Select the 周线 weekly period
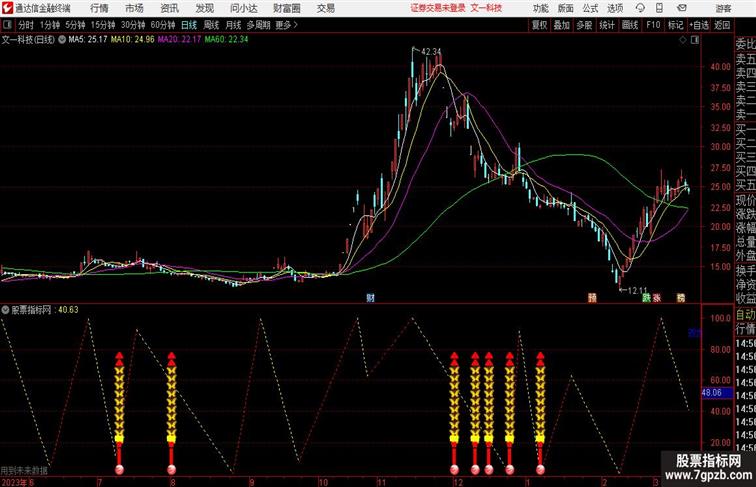Viewport: 756px width, 487px height. click(211, 25)
